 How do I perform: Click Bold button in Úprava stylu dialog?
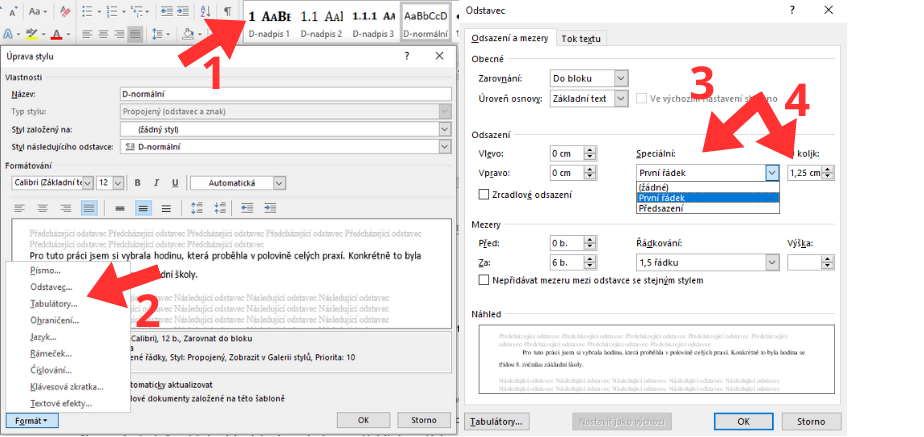[x=137, y=183]
